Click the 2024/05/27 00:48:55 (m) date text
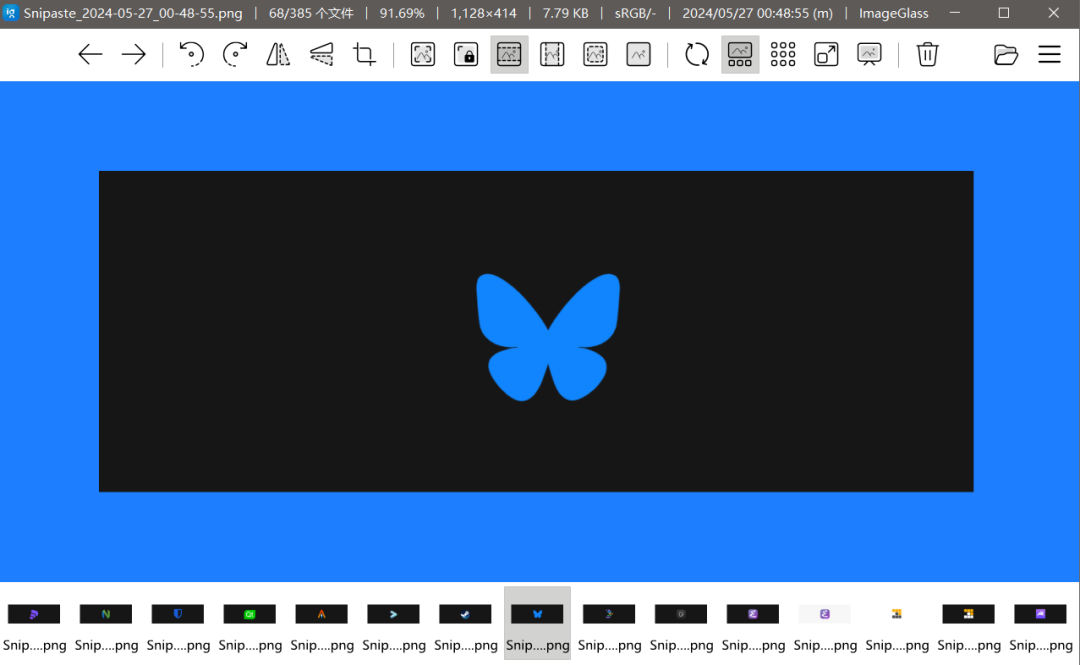1080x665 pixels. [757, 13]
